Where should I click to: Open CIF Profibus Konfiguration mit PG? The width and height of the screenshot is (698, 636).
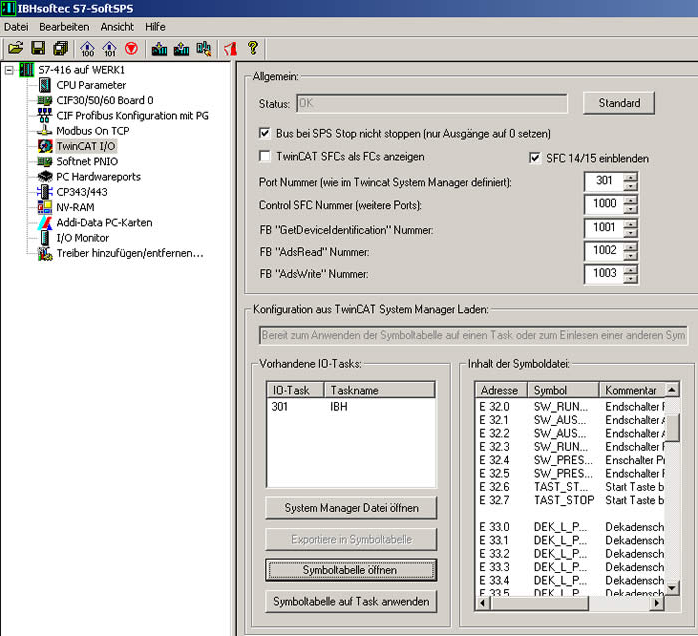pos(132,116)
